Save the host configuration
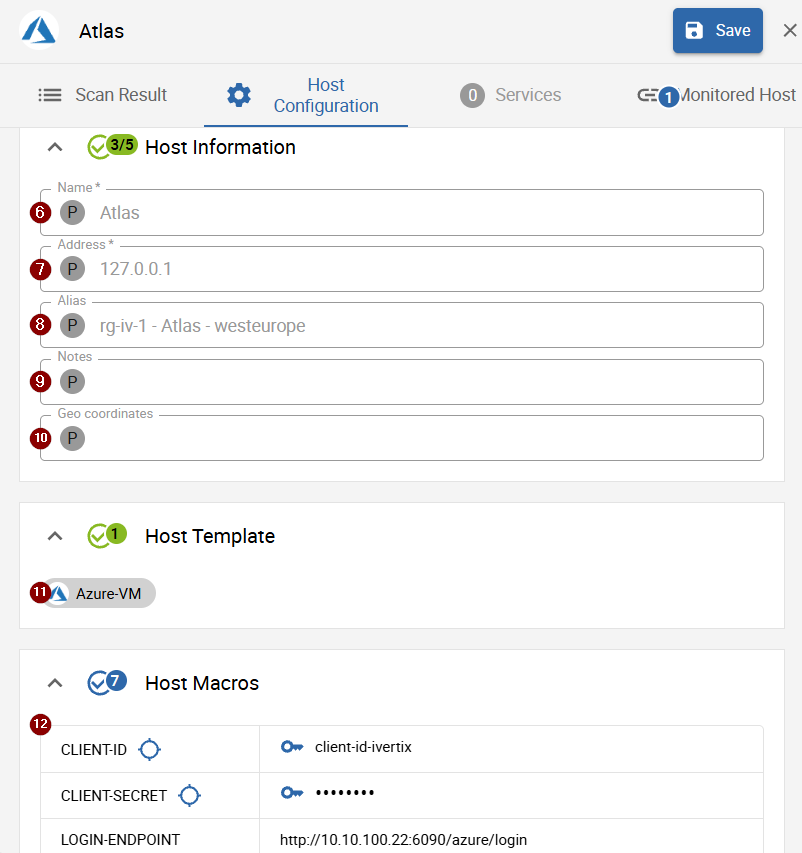Viewport: 802px width, 853px height. click(x=718, y=30)
